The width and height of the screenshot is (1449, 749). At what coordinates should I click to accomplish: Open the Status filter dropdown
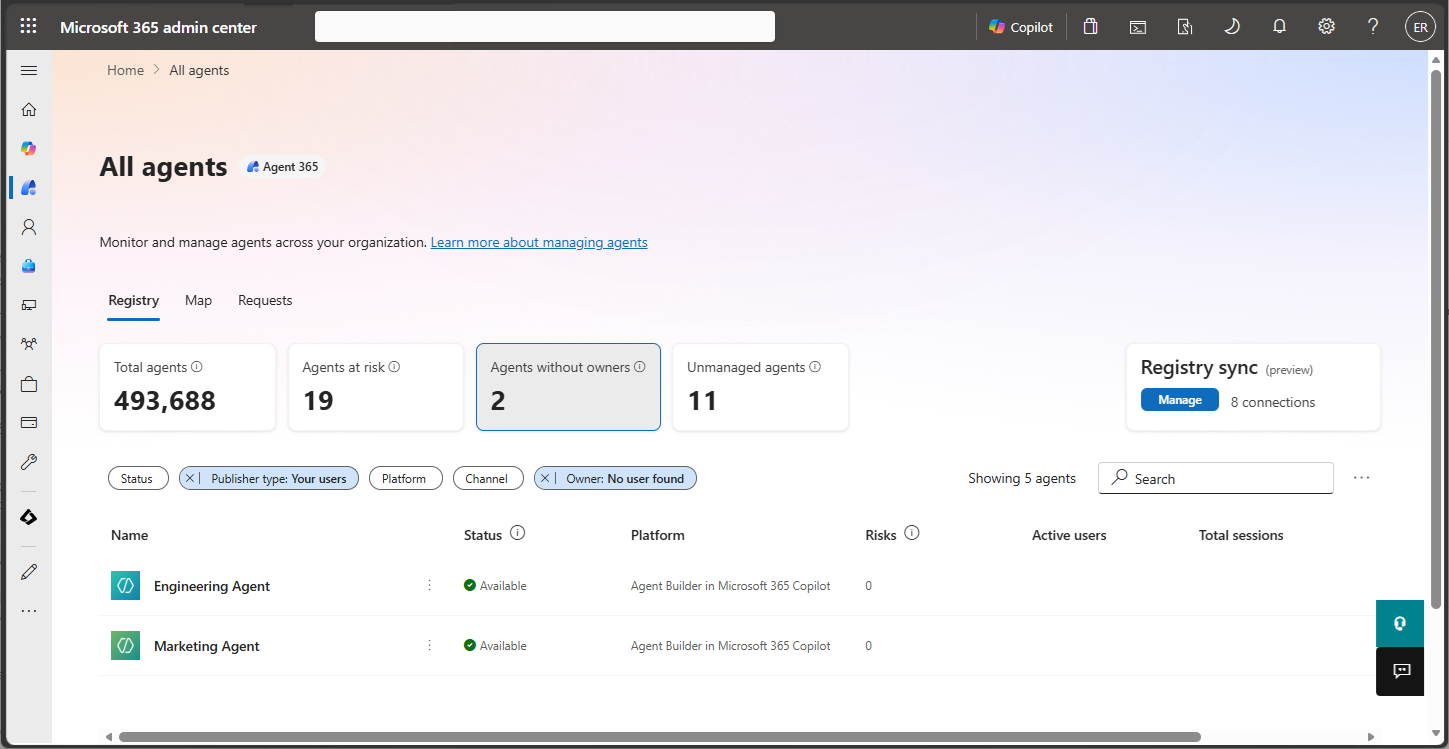(137, 479)
